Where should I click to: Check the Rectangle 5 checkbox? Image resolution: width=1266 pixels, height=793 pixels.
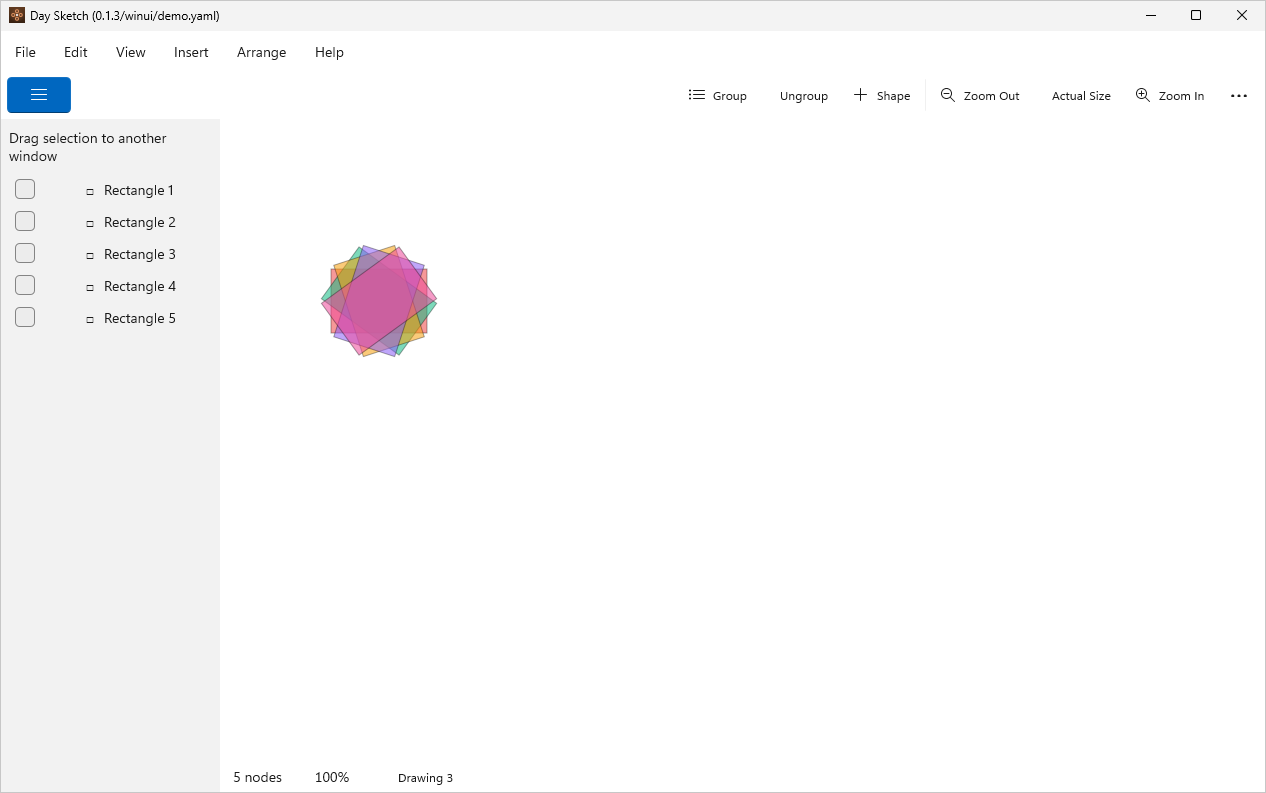[25, 317]
